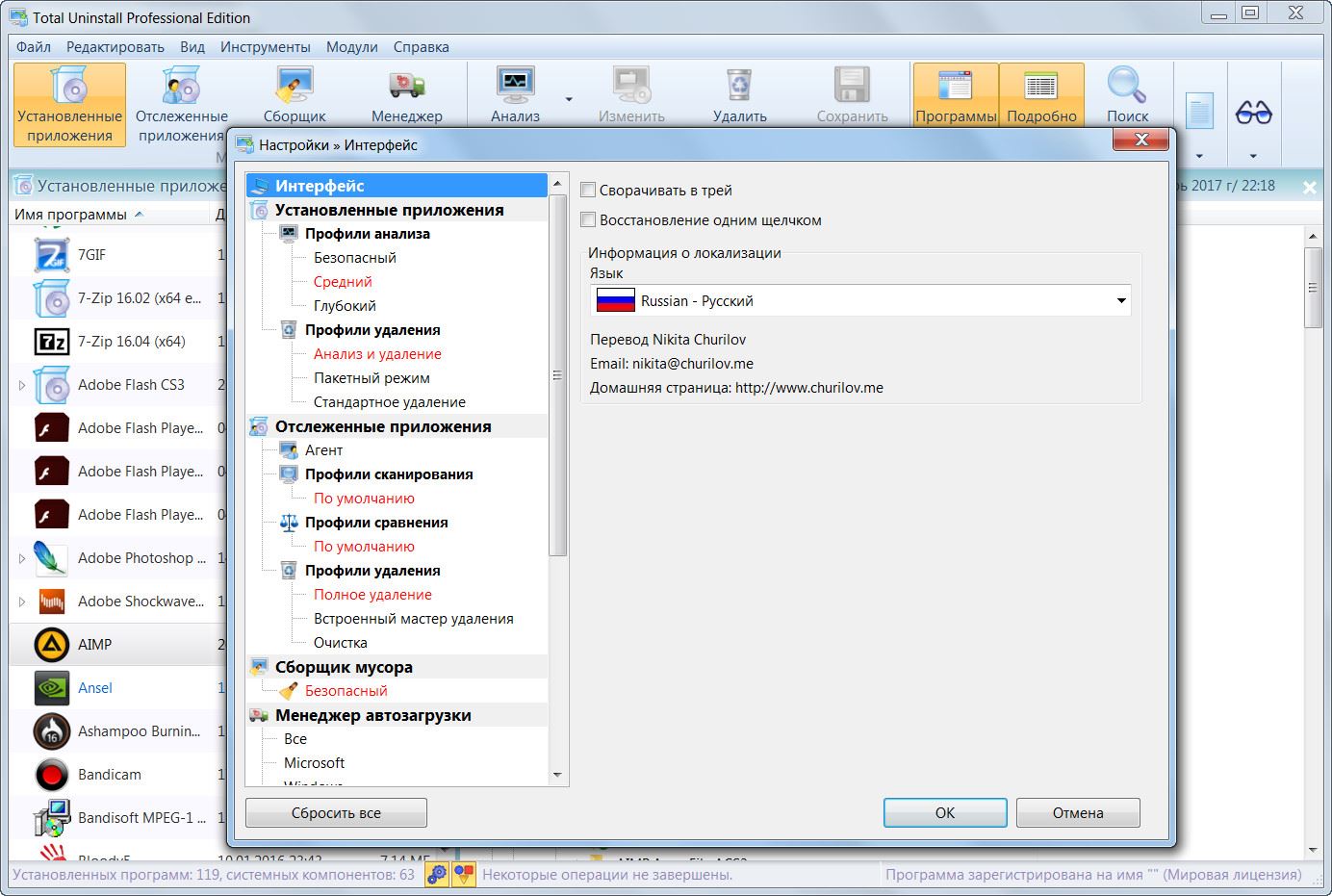Select Bandisoft MPEG-1 entry
The height and width of the screenshot is (896, 1332).
[142, 818]
